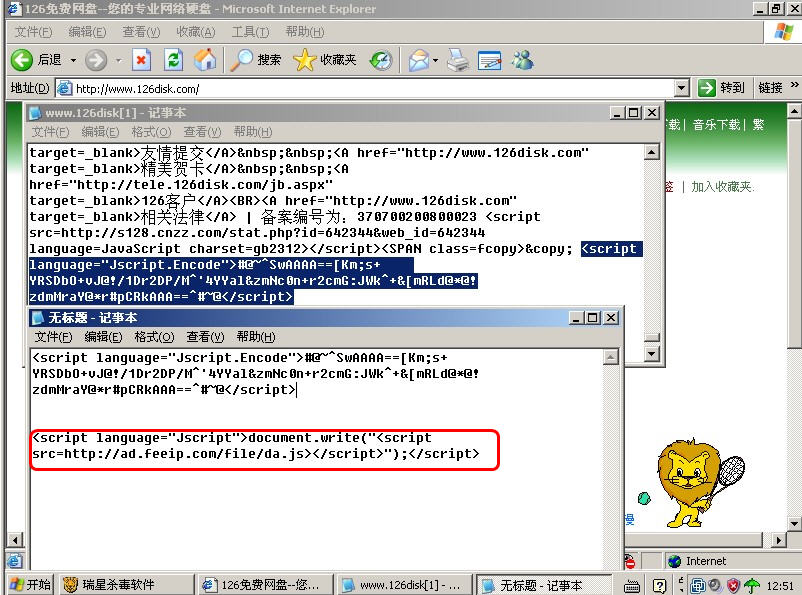Click the 链接 Links toolbar label
This screenshot has width=802, height=595.
pyautogui.click(x=770, y=88)
